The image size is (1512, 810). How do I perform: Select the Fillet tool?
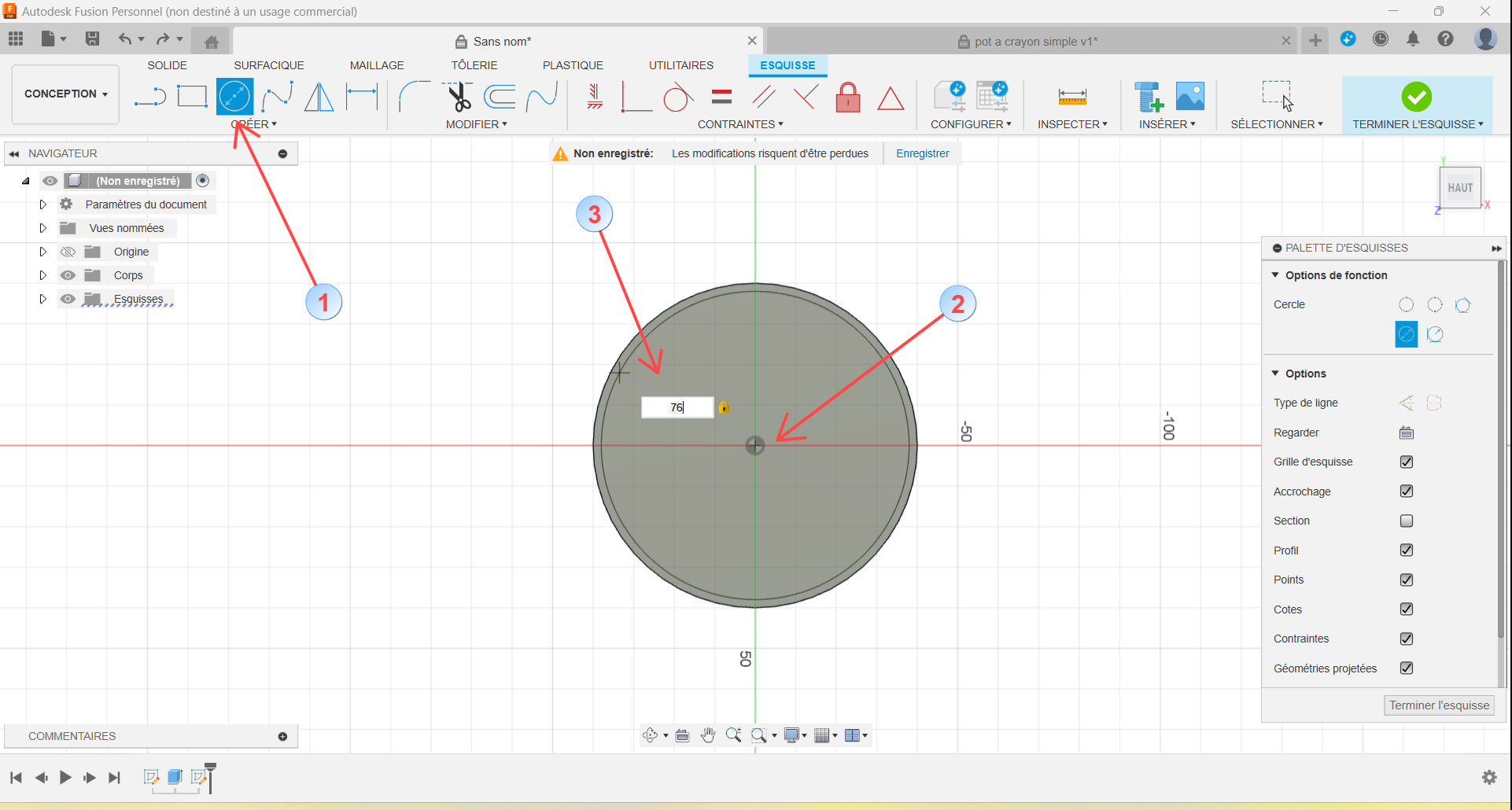(x=414, y=97)
